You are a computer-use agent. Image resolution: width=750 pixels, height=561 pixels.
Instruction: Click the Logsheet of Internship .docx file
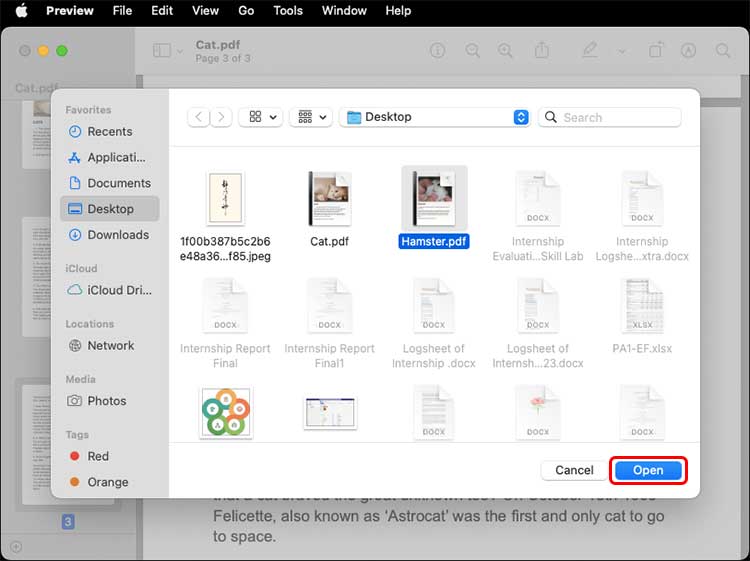(434, 324)
